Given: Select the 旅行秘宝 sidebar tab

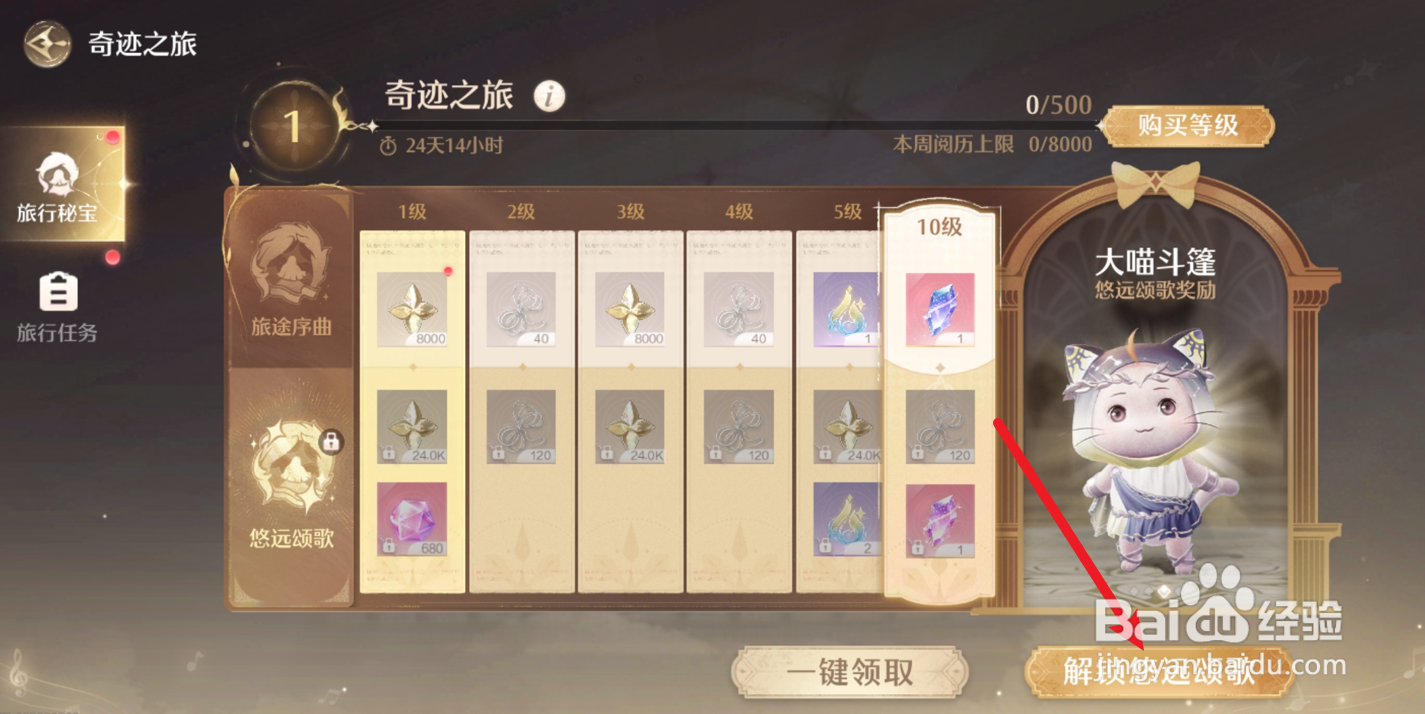Looking at the screenshot, I should tap(62, 185).
